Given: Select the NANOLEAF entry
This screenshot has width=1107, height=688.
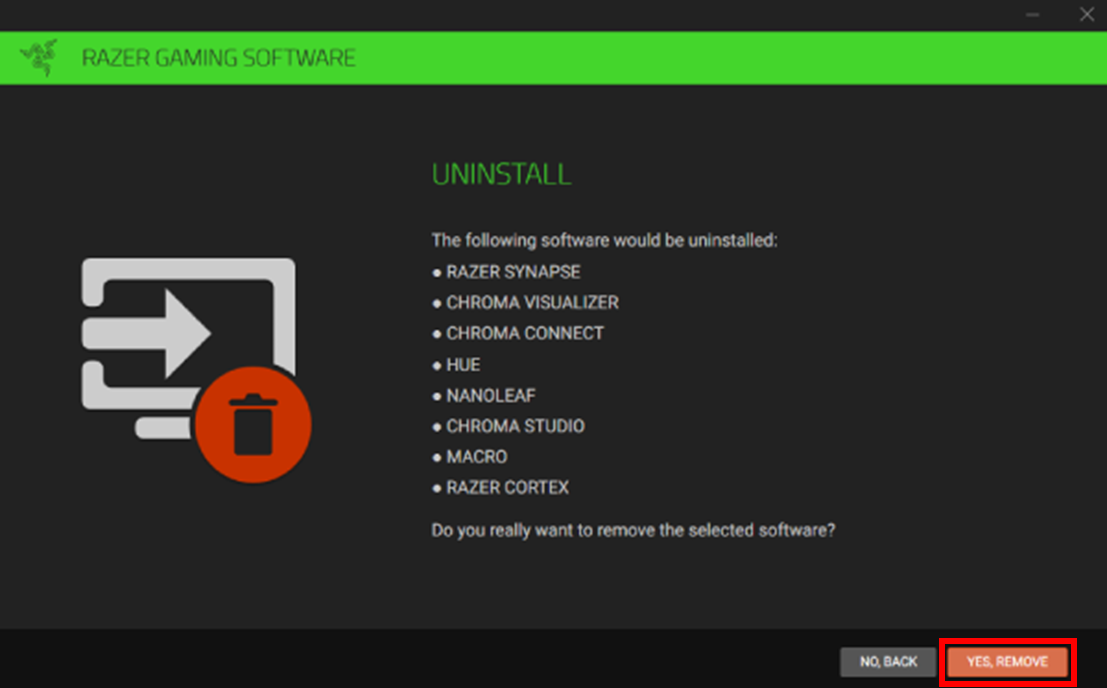Looking at the screenshot, I should 491,395.
